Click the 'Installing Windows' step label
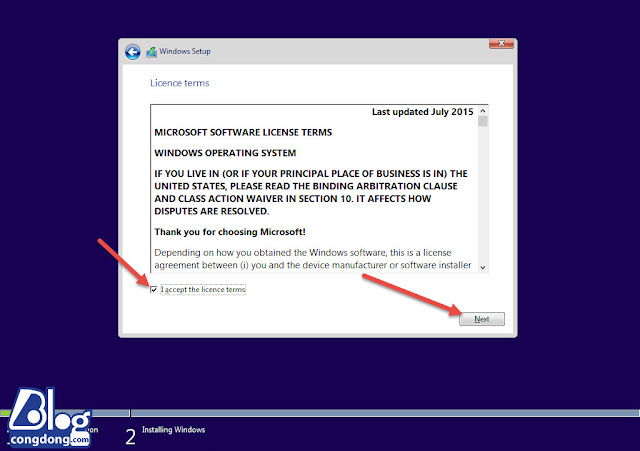The image size is (640, 451). 173,429
